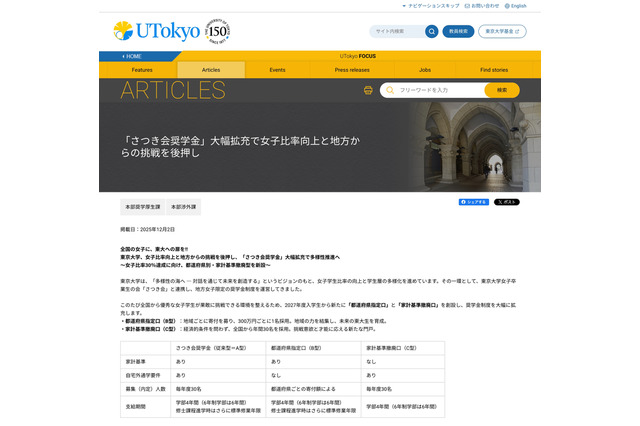Expand the ナビゲーションスキップ arrow
The height and width of the screenshot is (426, 640).
tap(404, 6)
